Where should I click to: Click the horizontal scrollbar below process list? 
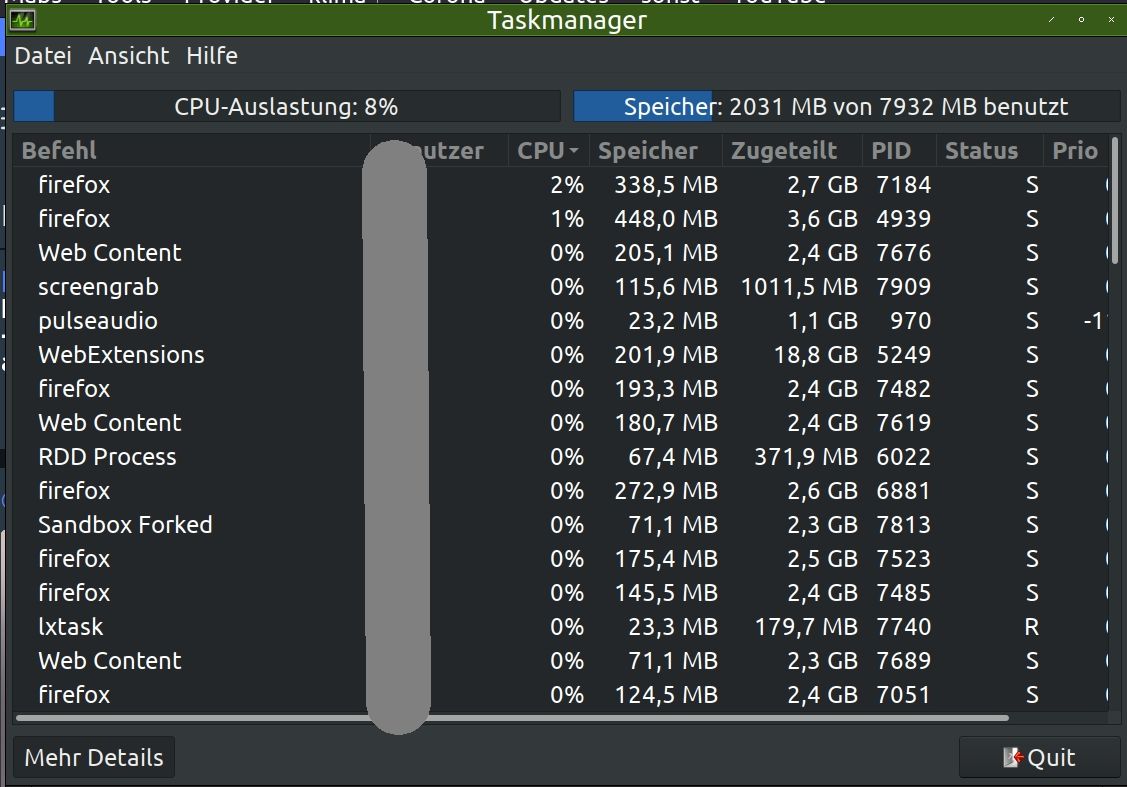(512, 717)
